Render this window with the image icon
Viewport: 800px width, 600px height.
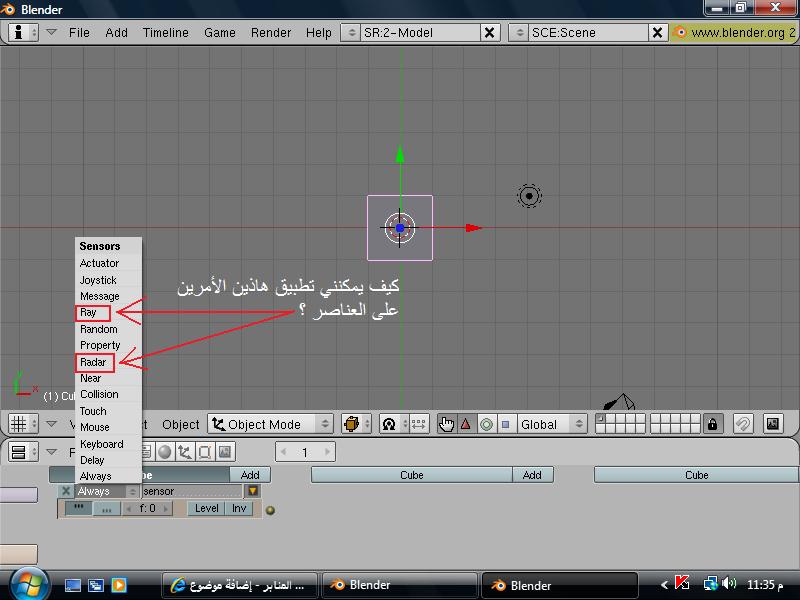tap(773, 424)
